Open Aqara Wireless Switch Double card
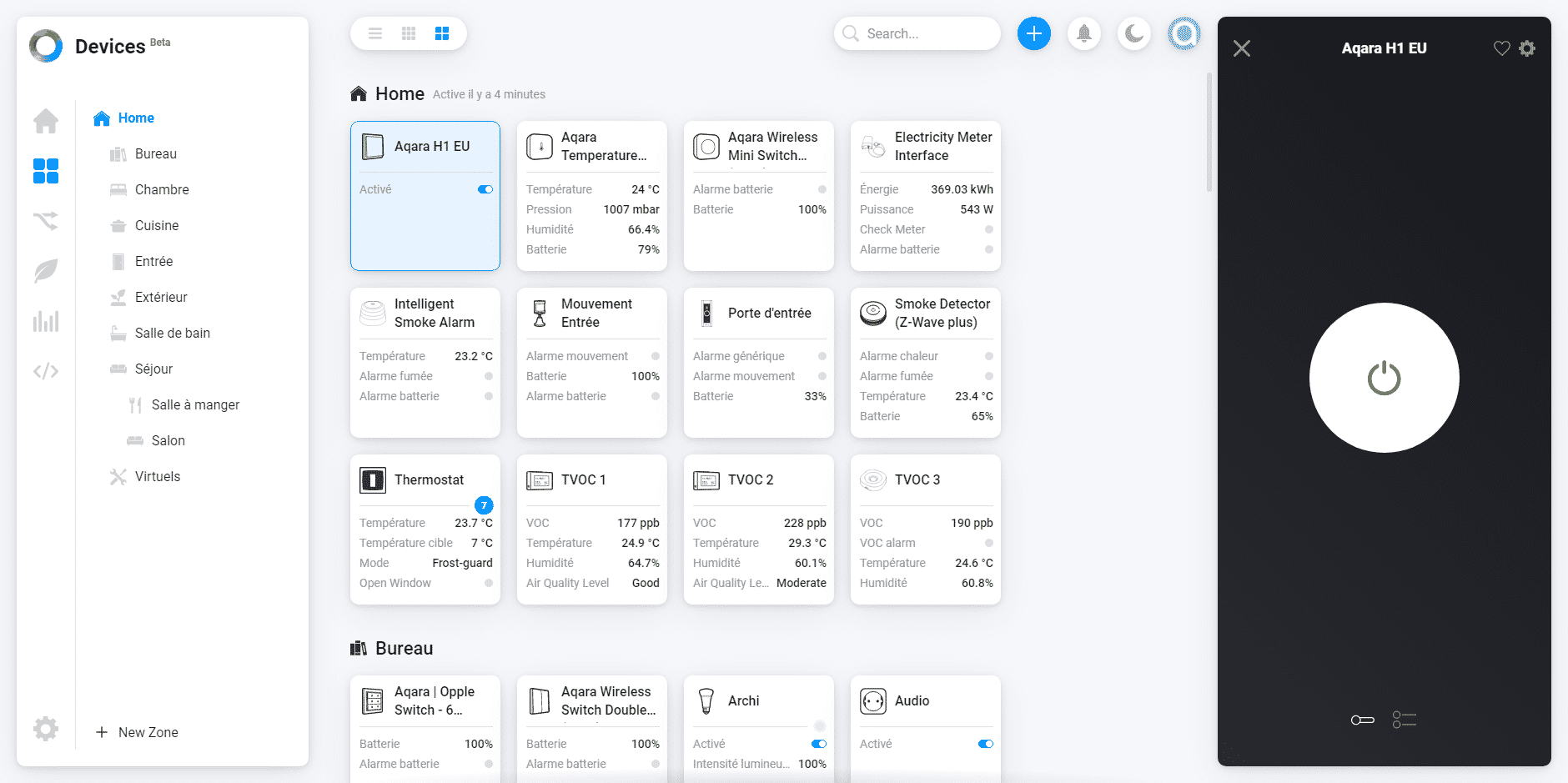This screenshot has height=783, width=1568. point(592,729)
